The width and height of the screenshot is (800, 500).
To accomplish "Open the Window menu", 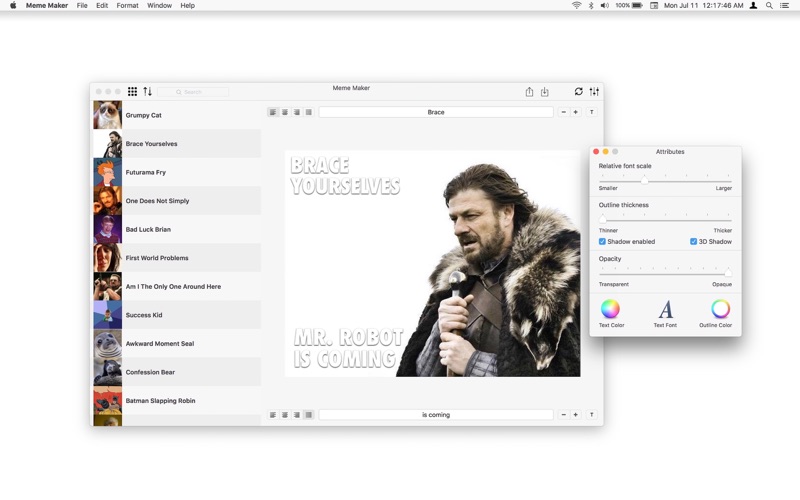I will point(159,6).
